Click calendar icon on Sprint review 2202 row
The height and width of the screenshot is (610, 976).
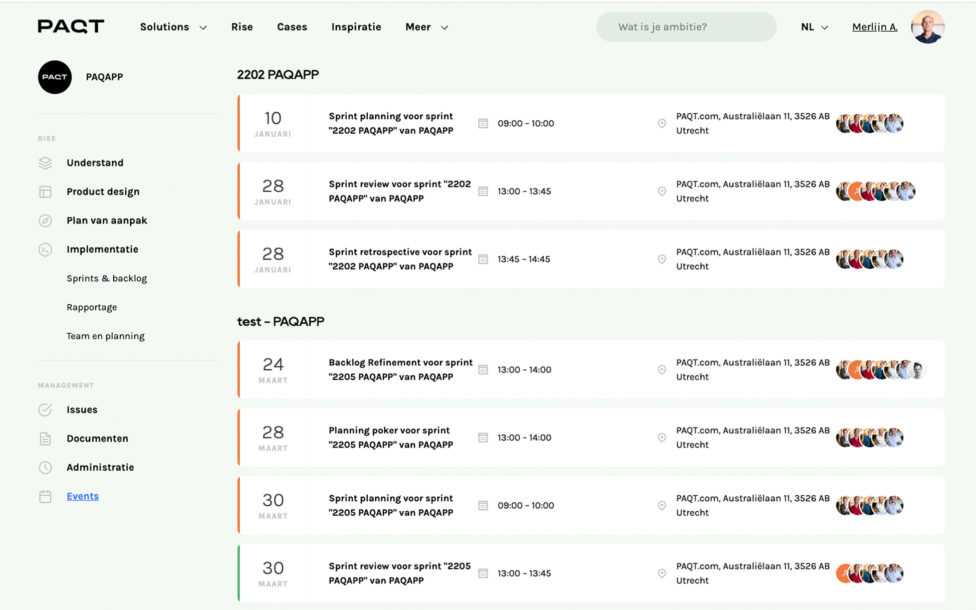coord(483,191)
